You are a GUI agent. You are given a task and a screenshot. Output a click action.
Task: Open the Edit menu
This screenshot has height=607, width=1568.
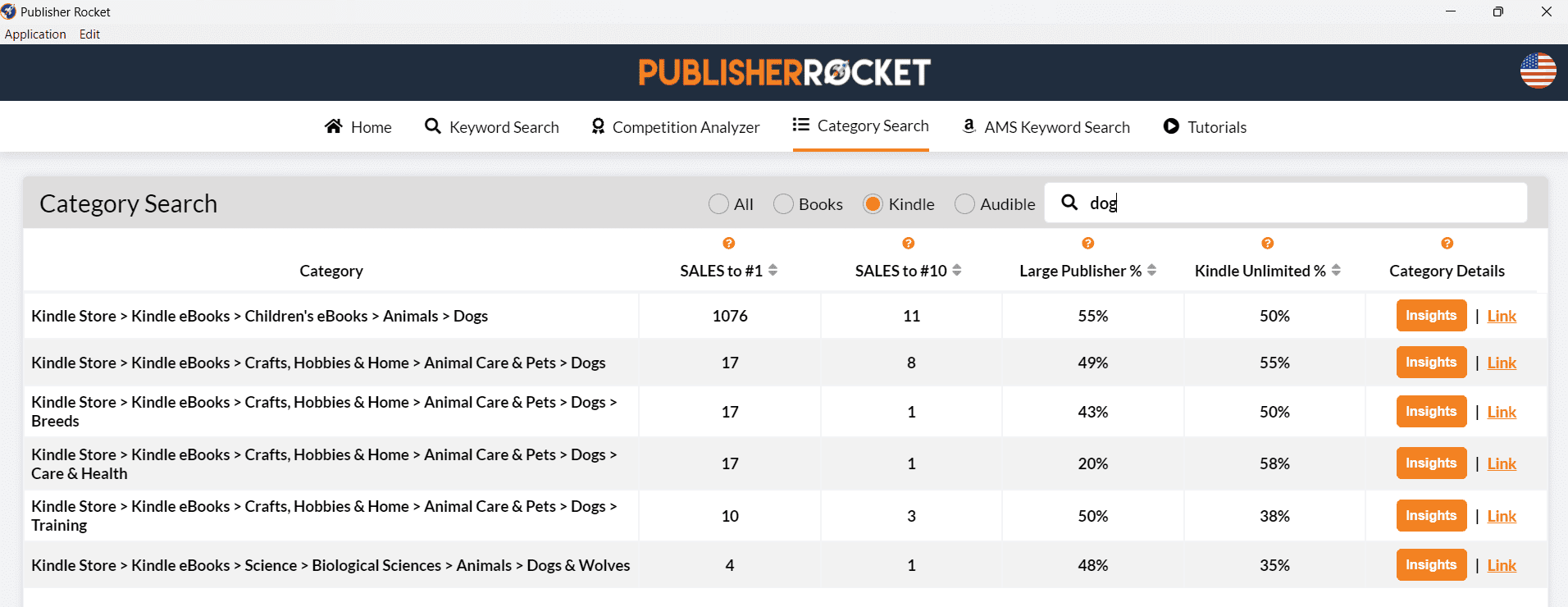point(89,34)
